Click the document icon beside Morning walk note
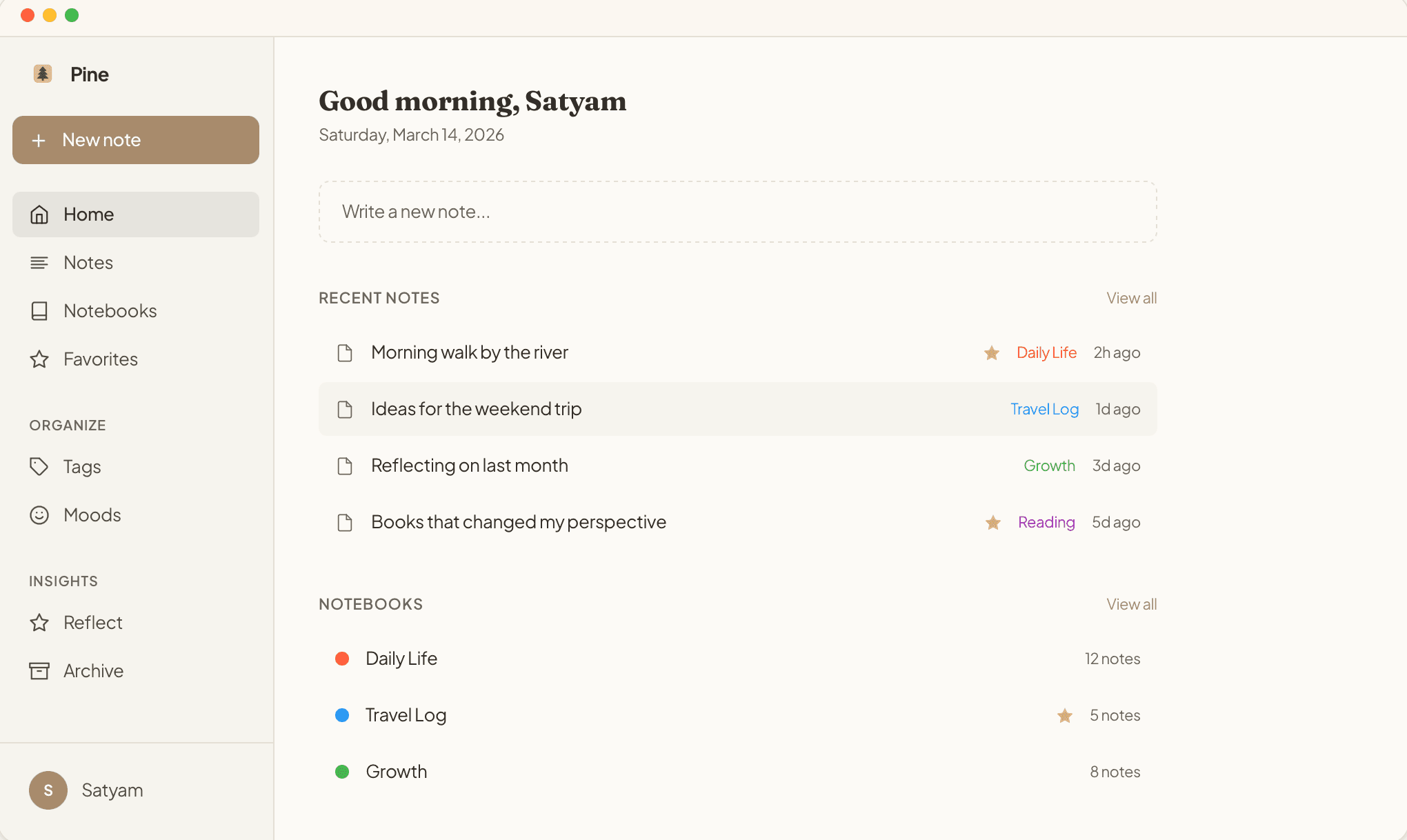 [x=345, y=353]
